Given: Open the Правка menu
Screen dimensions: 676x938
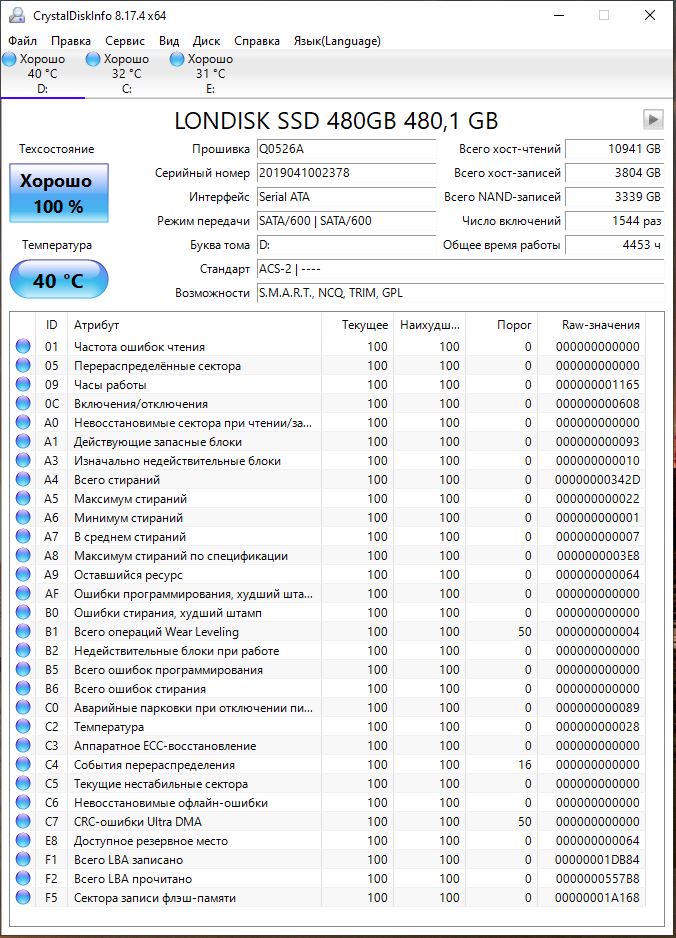Looking at the screenshot, I should coord(71,41).
